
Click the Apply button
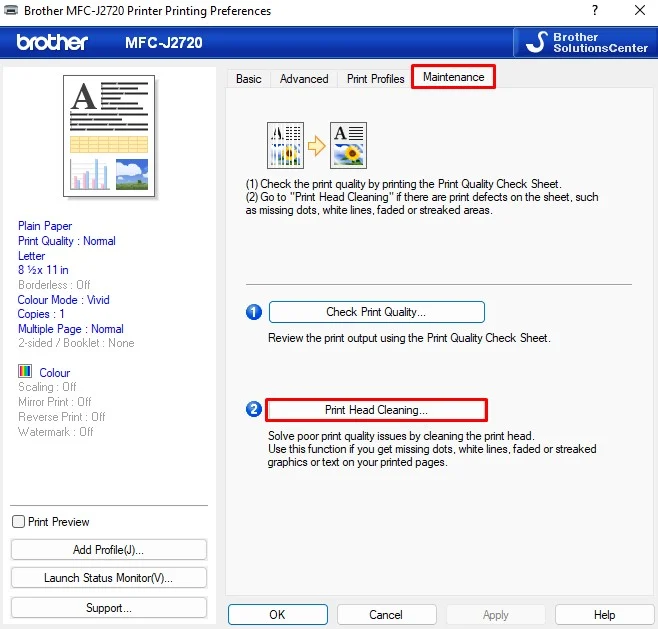(496, 615)
